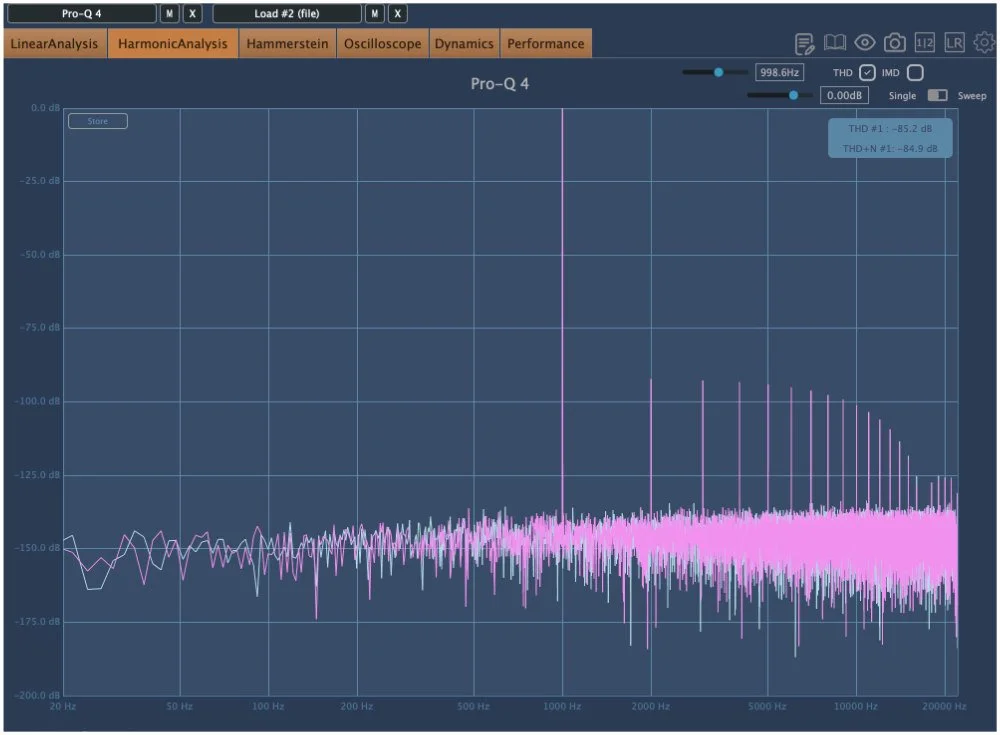Click the 1000 Hz axis label
The width and height of the screenshot is (1000, 735).
coord(562,706)
